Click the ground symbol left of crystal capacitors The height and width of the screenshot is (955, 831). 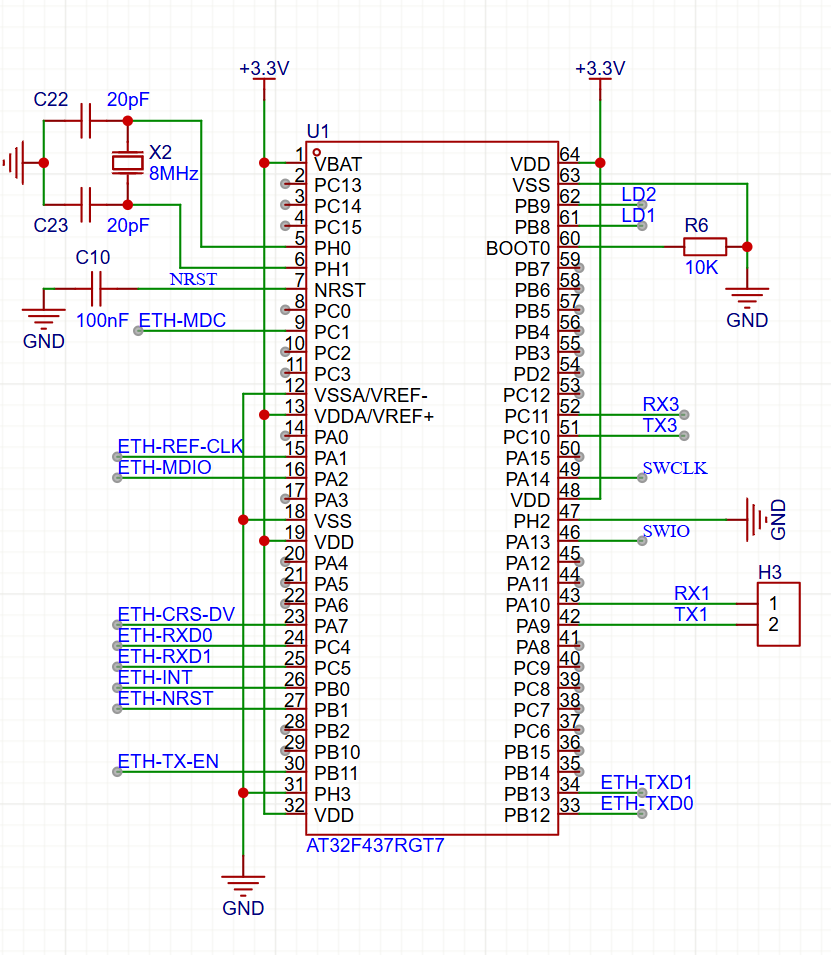[x=15, y=163]
